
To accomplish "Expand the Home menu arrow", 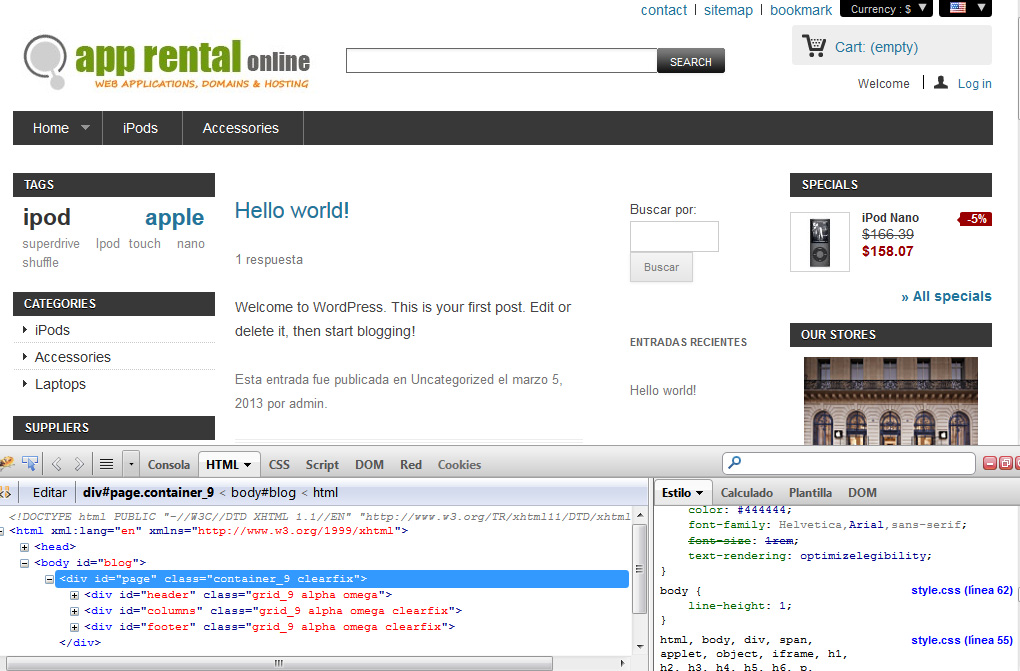I will 85,128.
